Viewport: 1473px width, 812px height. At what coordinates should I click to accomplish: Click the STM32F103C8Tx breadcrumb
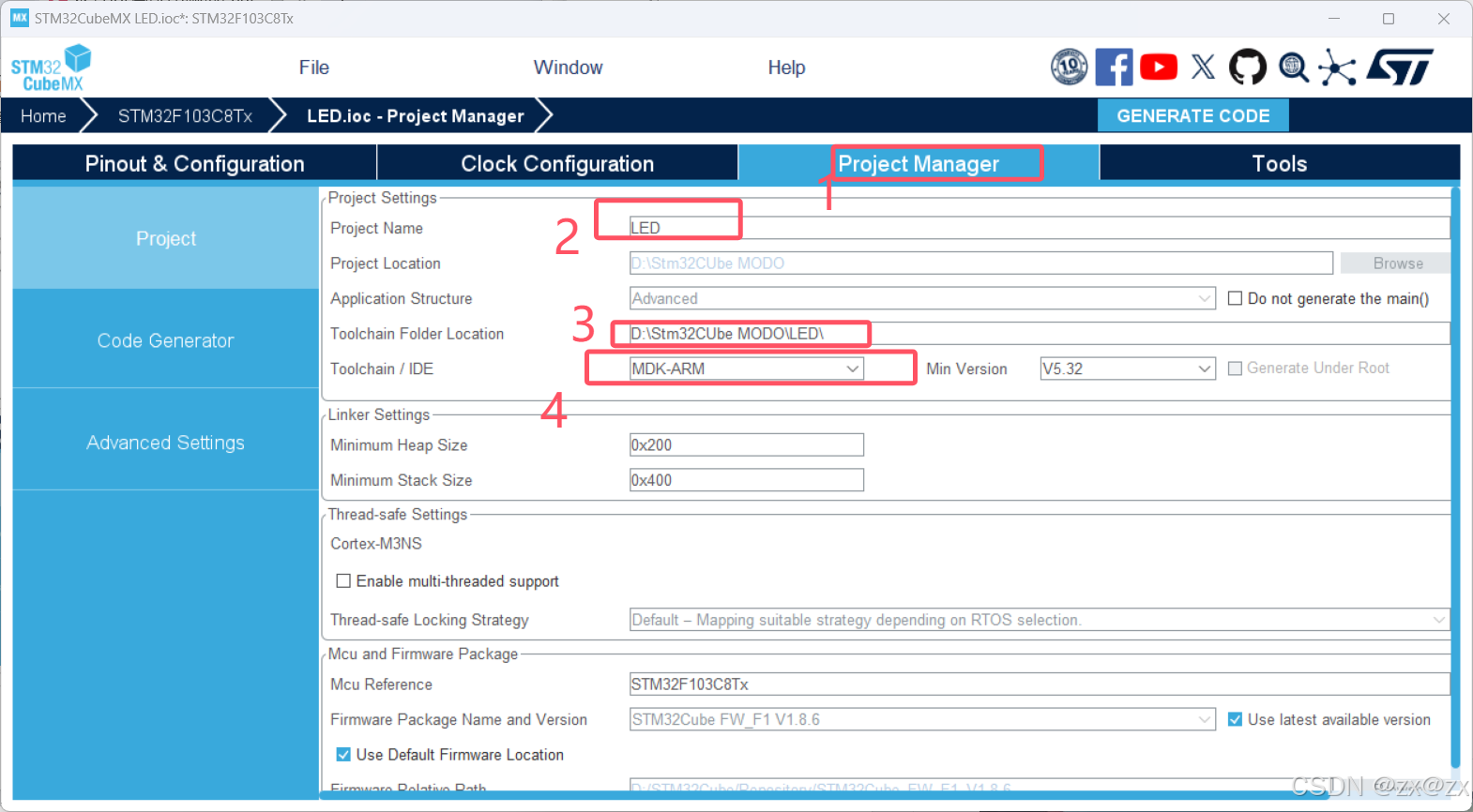(x=185, y=115)
